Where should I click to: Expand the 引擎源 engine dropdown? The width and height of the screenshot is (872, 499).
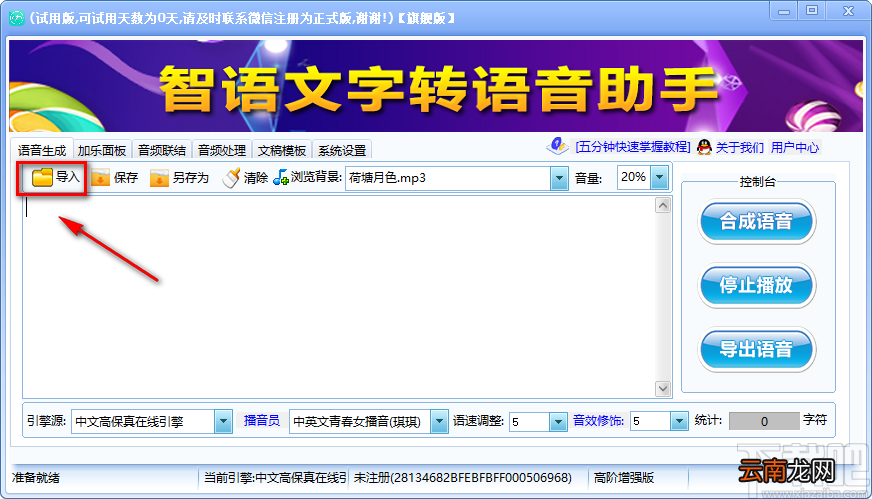[223, 422]
